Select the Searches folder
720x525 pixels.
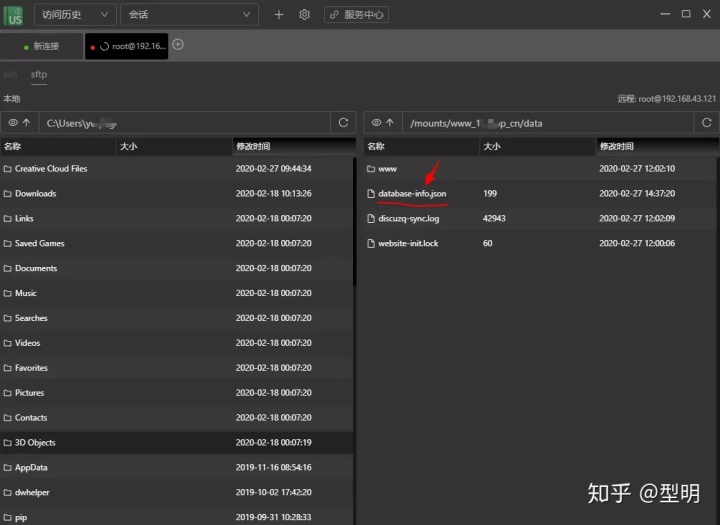176,318
